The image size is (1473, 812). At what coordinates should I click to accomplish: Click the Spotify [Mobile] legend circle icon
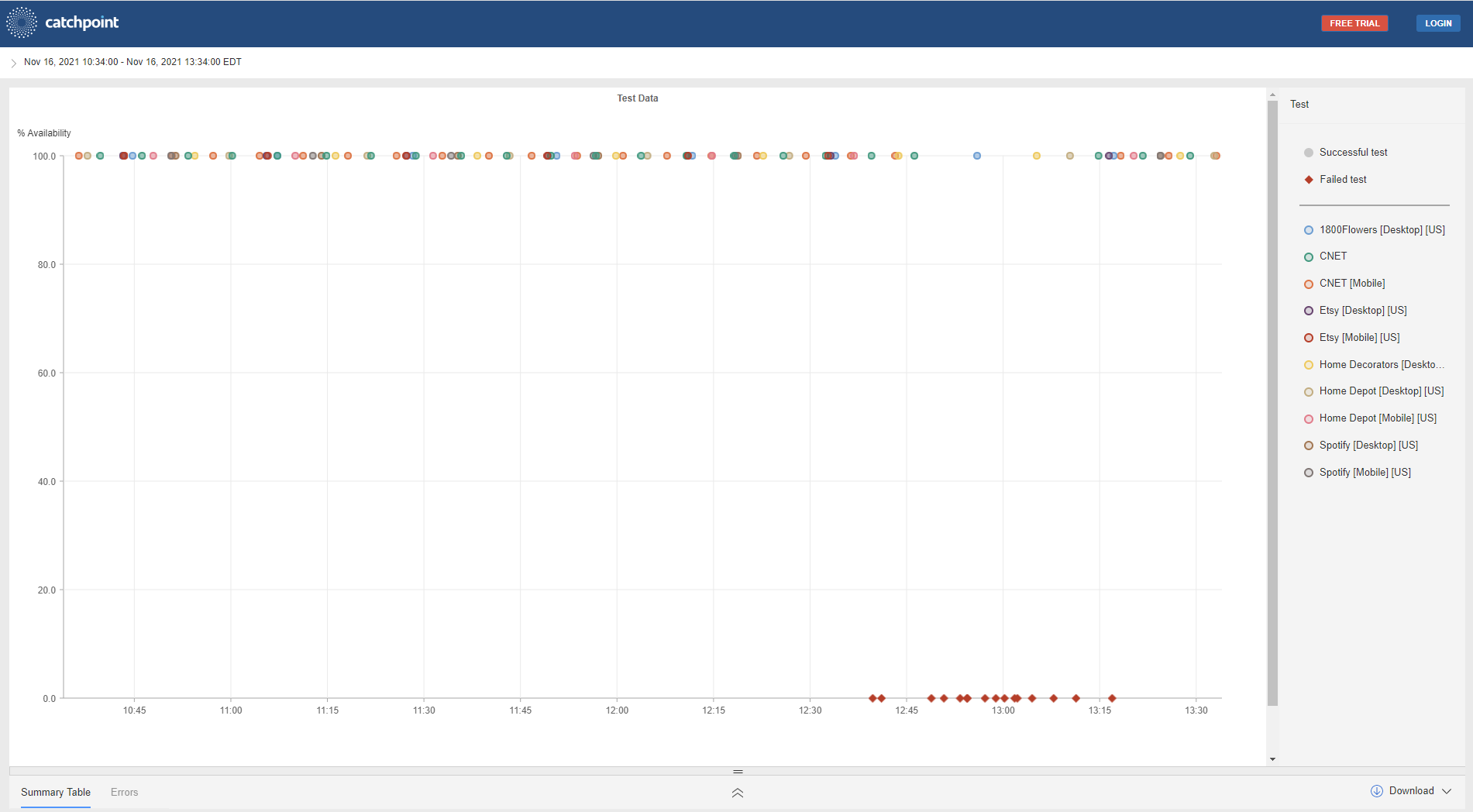[x=1309, y=473]
